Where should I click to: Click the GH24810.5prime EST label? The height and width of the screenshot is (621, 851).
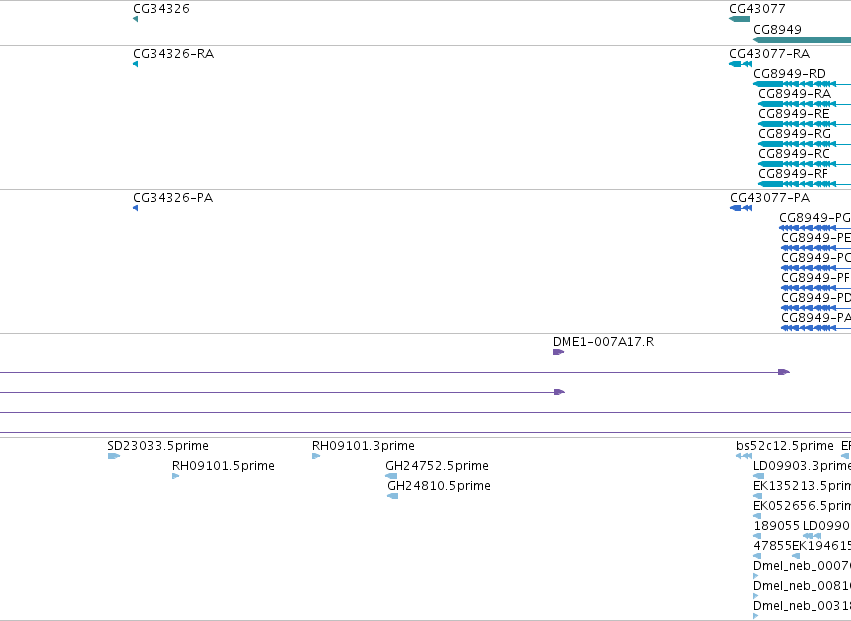pos(439,486)
